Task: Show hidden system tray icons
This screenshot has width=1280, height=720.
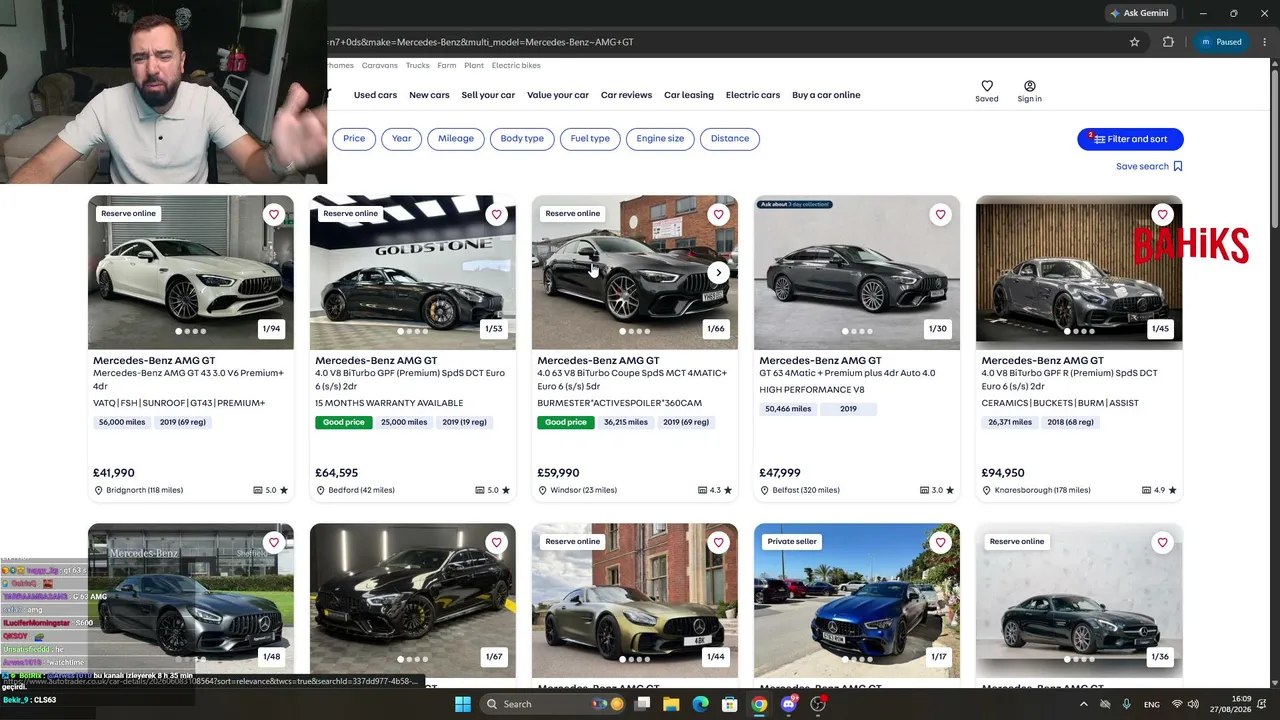Action: (x=1083, y=704)
